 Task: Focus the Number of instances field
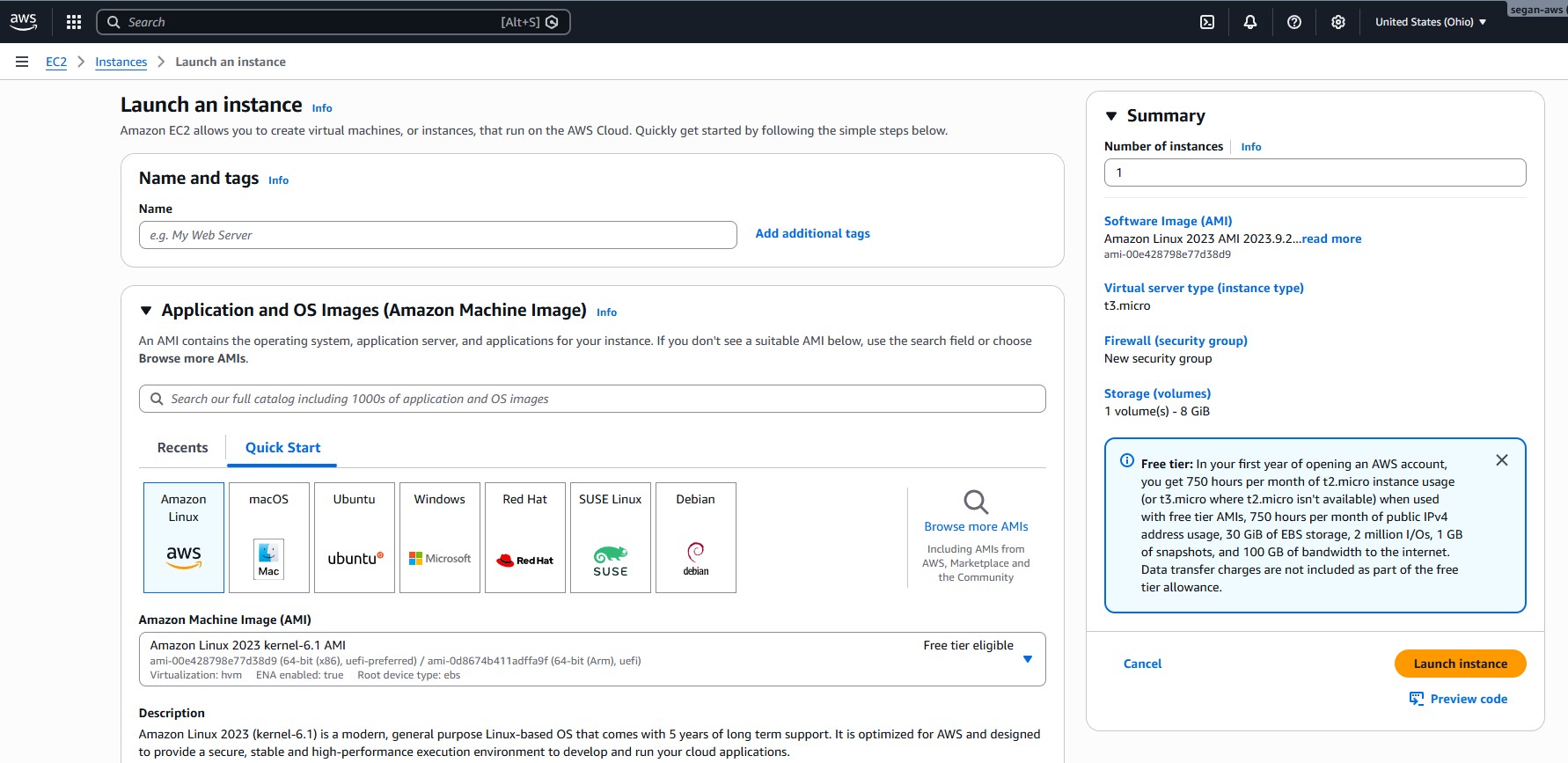pyautogui.click(x=1315, y=172)
